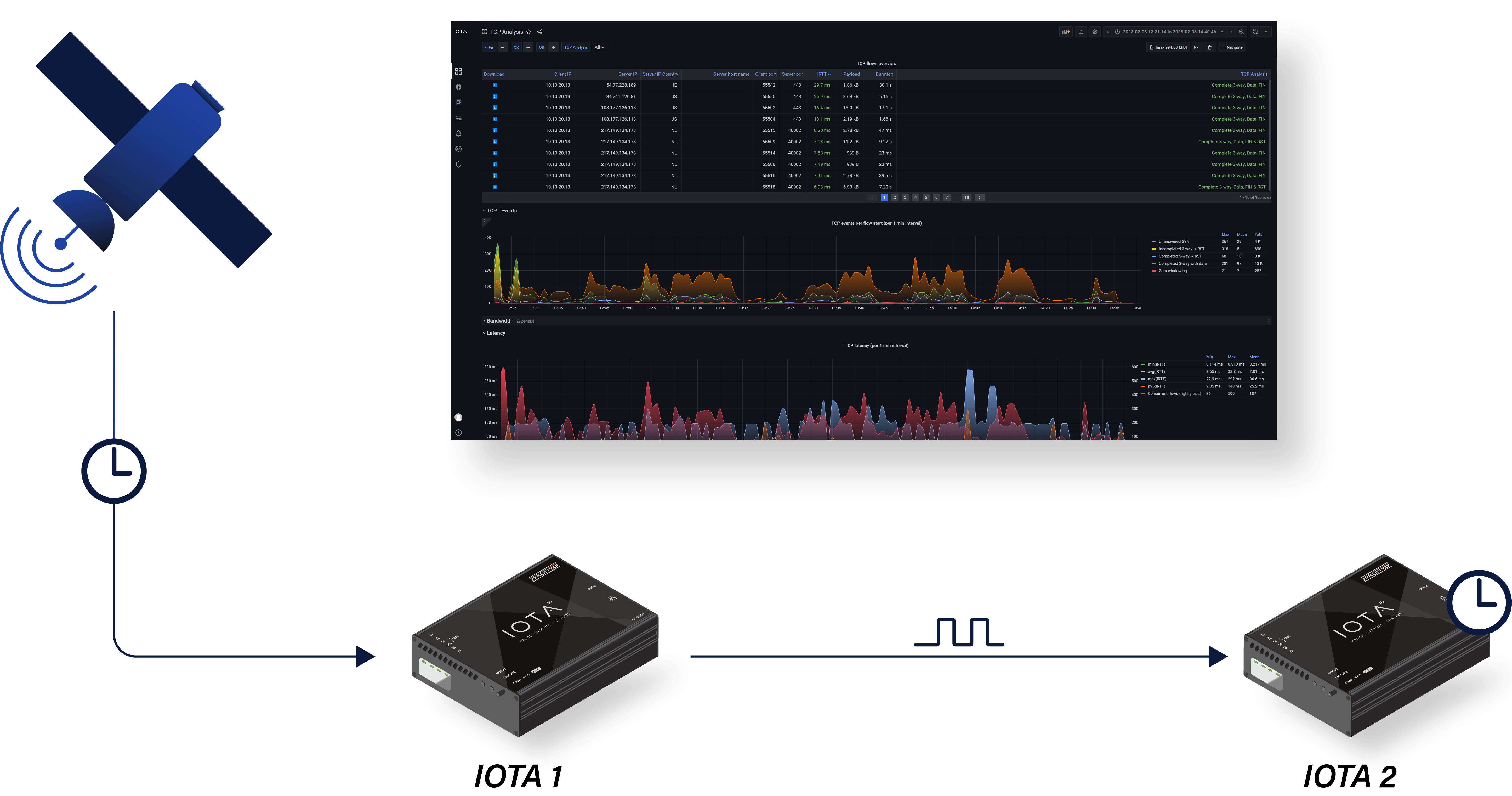This screenshot has height=796, width=1512.
Task: Zoom out the time range
Action: [x=1241, y=32]
